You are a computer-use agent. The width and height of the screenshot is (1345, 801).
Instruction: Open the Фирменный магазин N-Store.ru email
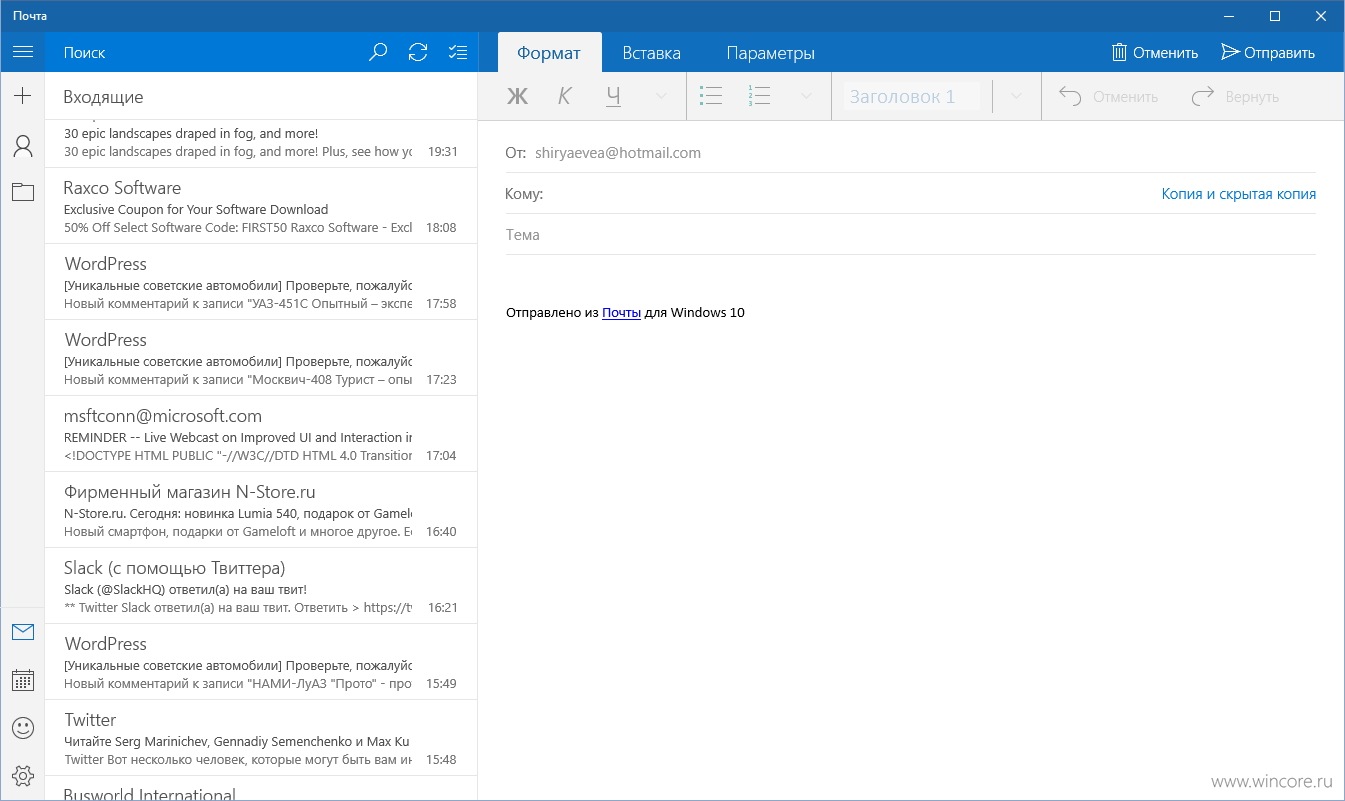tap(261, 510)
